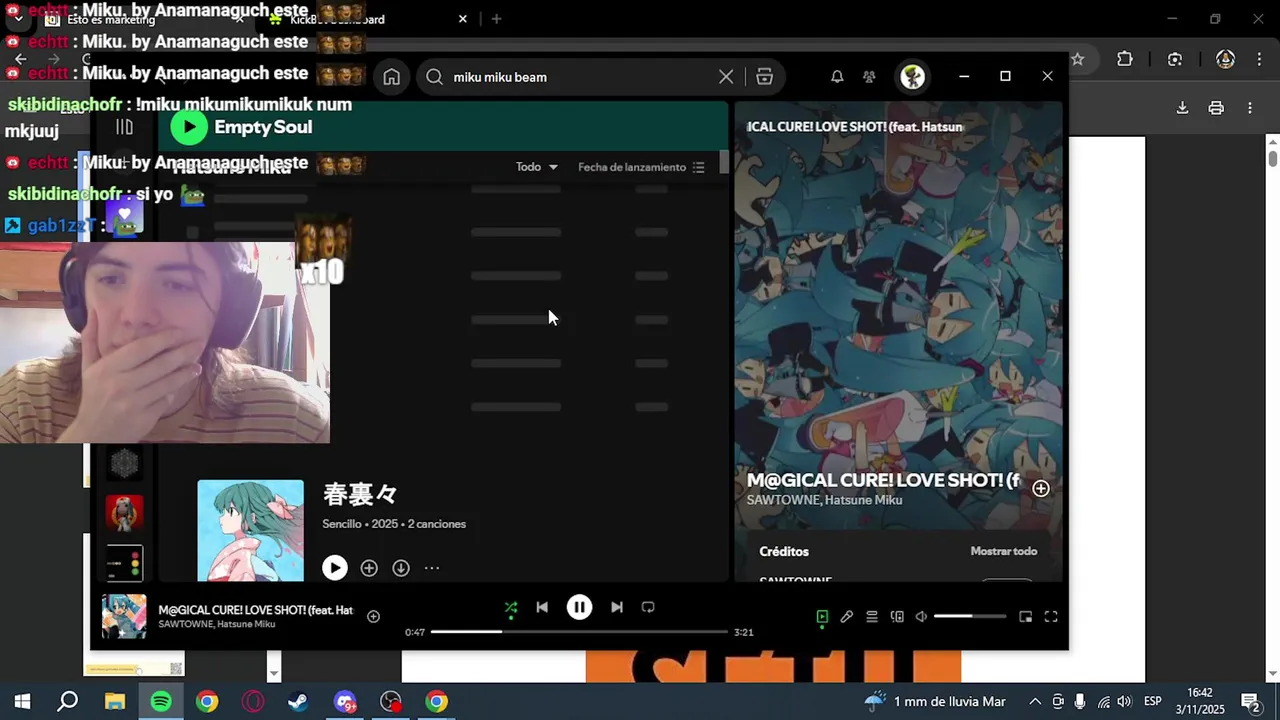Open more actions in Chrome PDF toolbar
1280x720 pixels.
point(1250,108)
